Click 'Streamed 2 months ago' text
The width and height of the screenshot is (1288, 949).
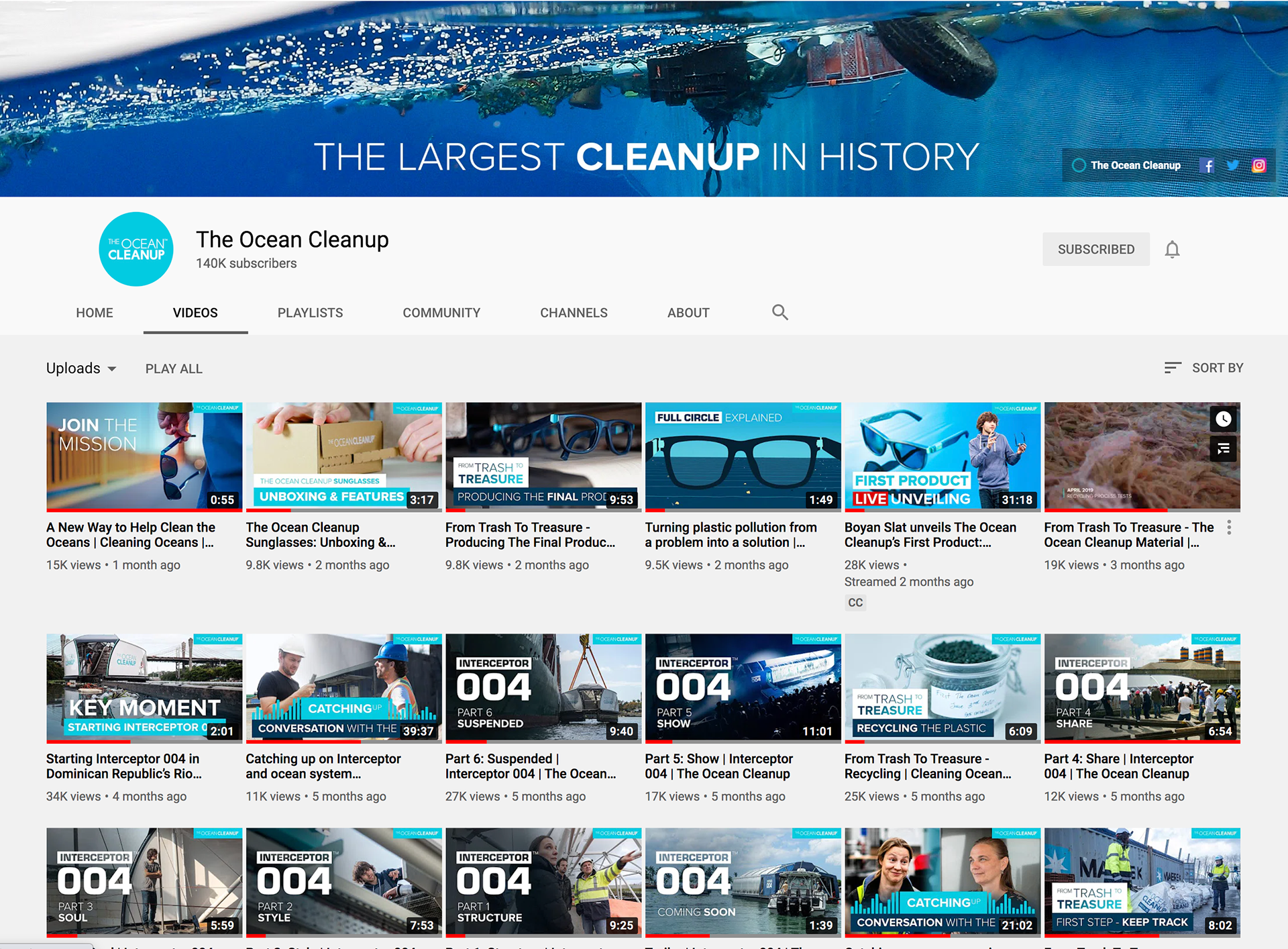pos(909,582)
